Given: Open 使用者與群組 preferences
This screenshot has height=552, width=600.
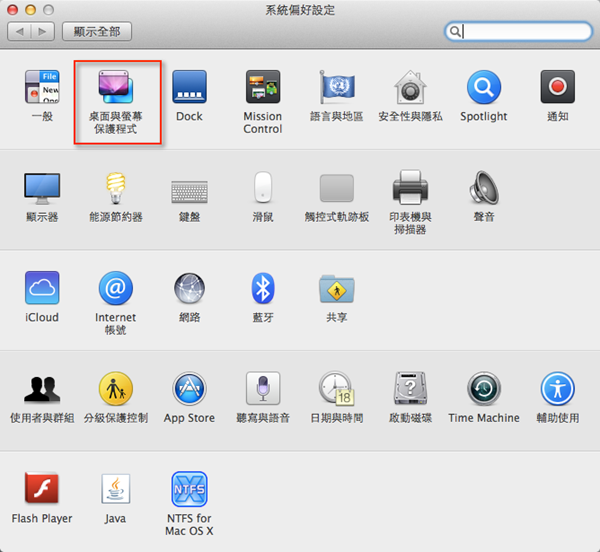Looking at the screenshot, I should point(42,389).
